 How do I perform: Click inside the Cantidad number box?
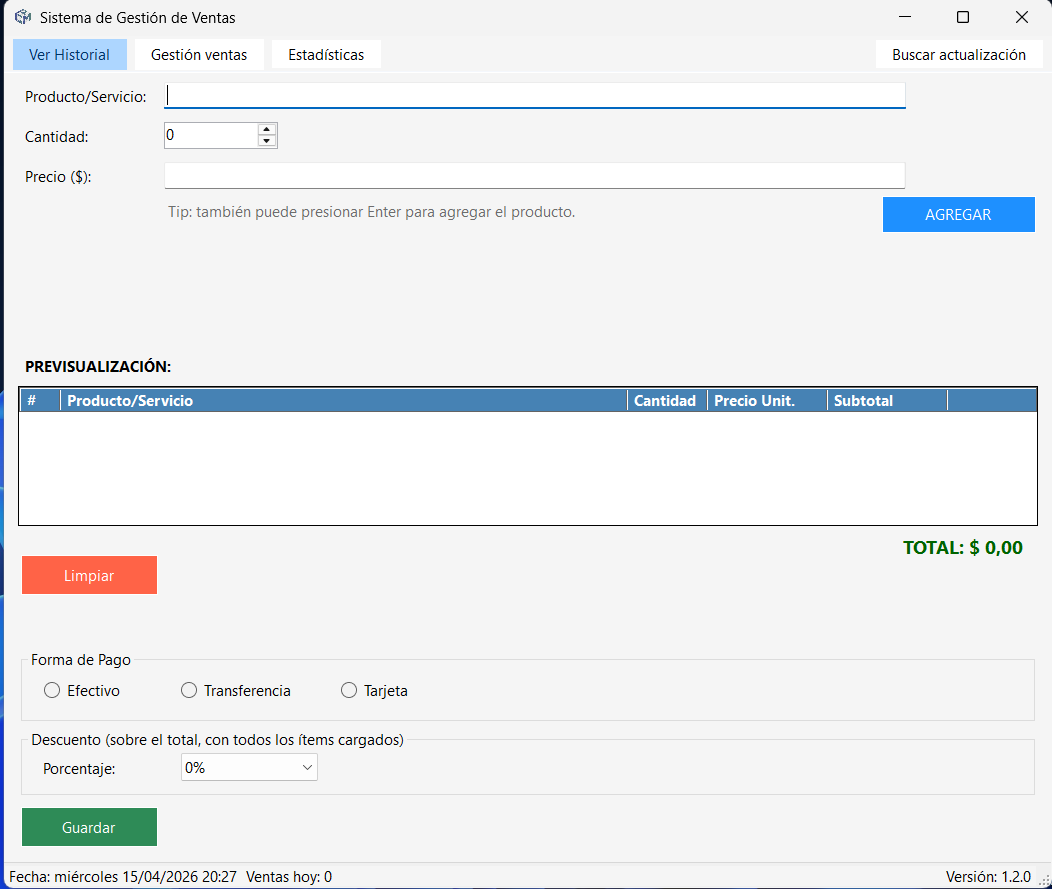click(211, 136)
